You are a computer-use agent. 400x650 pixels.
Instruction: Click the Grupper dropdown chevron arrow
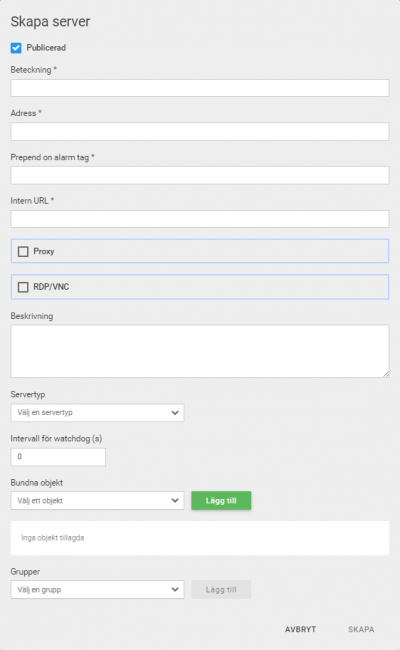coord(175,589)
